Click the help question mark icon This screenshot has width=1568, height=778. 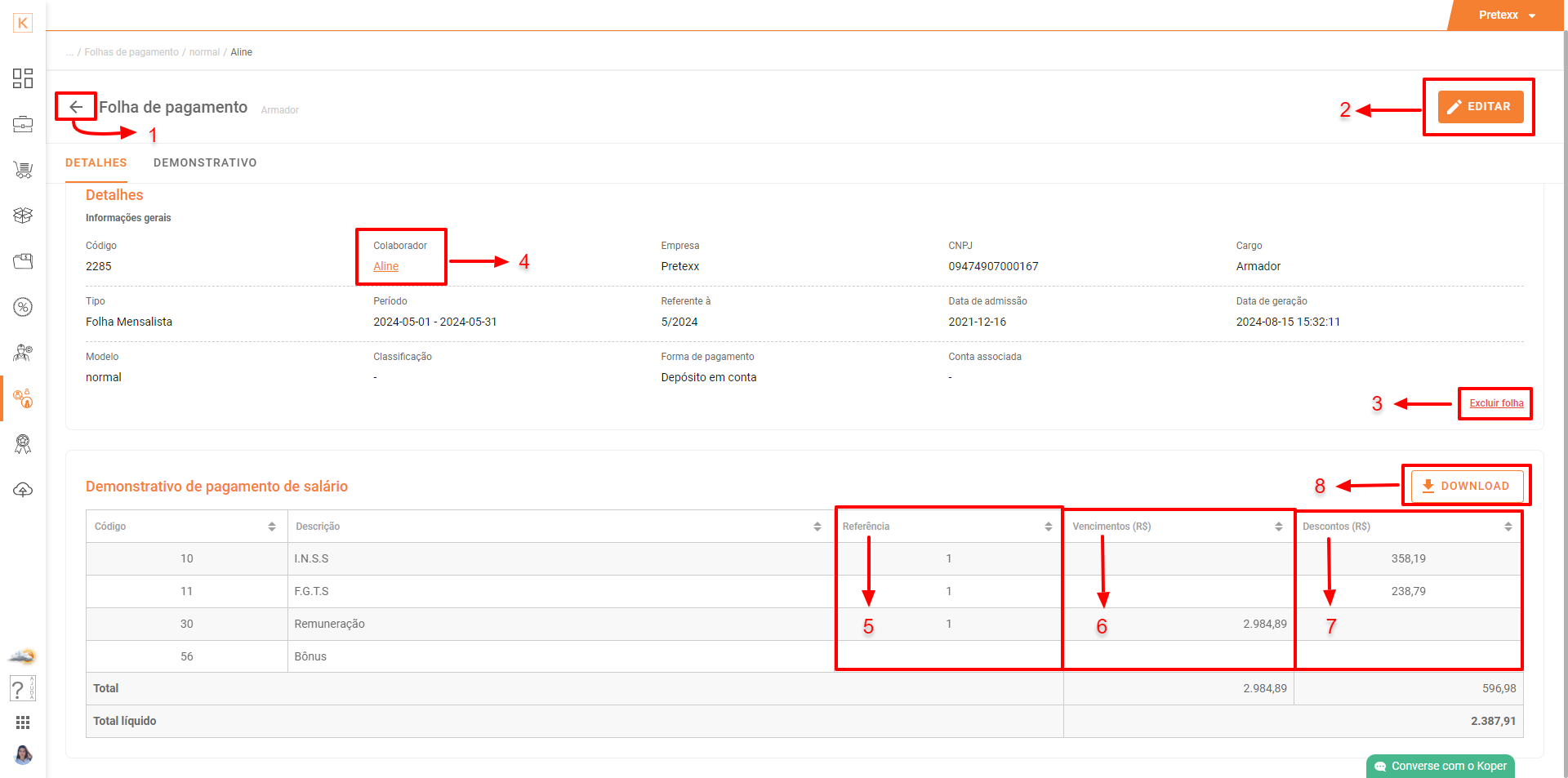(19, 688)
